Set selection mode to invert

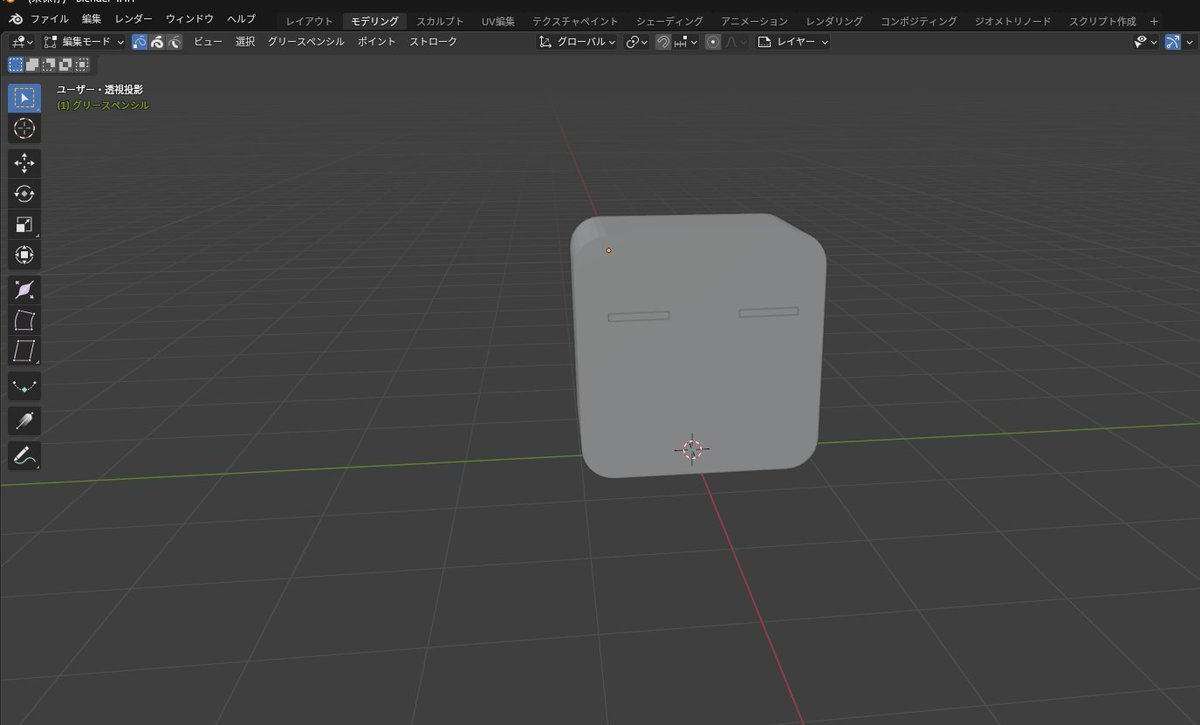point(65,65)
